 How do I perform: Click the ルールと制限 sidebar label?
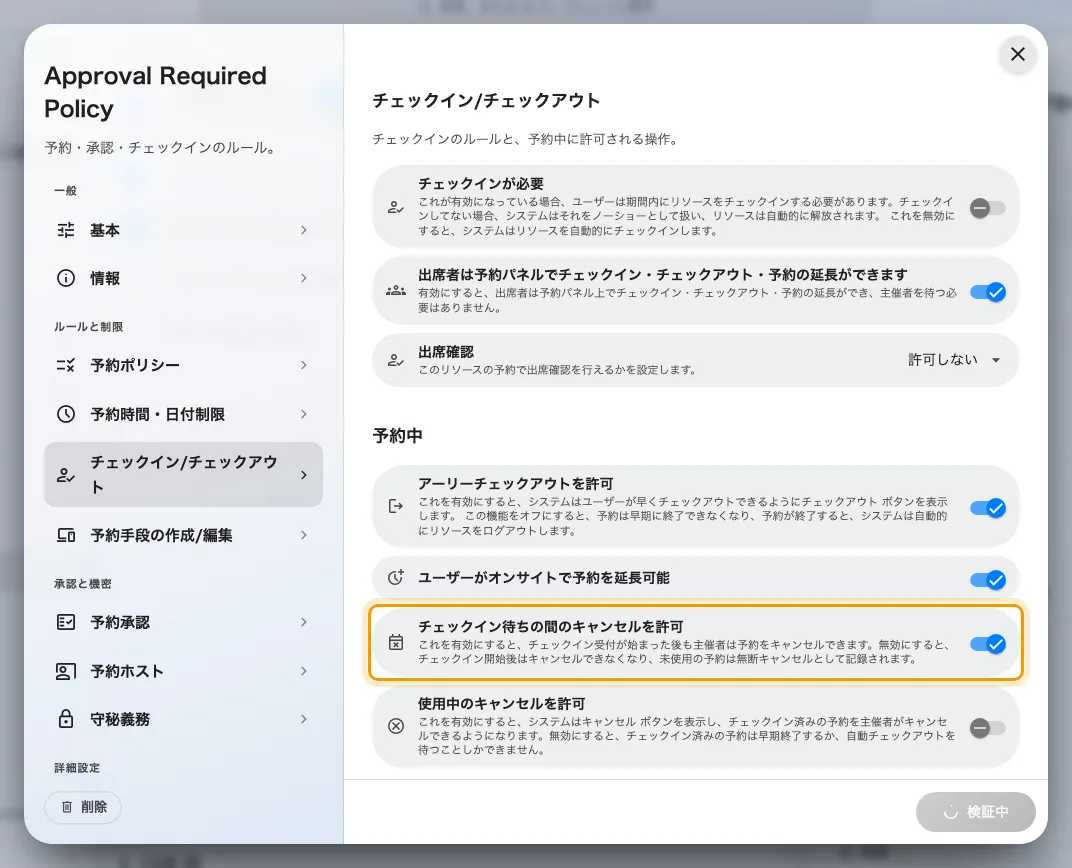(88, 327)
